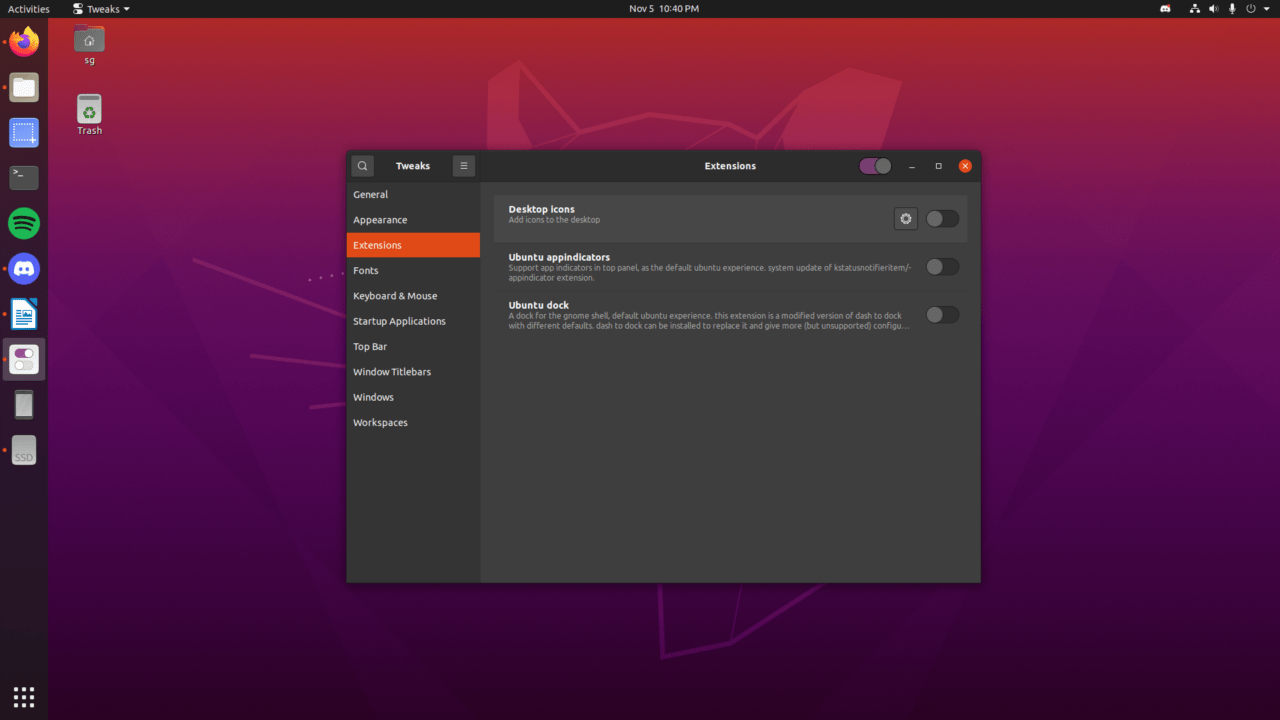Screen dimensions: 1280x720
Task: Open Discord from the dock
Action: [x=24, y=268]
